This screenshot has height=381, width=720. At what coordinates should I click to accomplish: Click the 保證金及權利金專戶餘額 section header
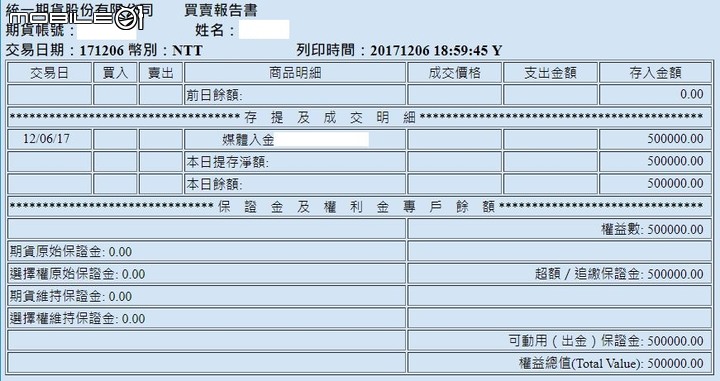point(356,207)
